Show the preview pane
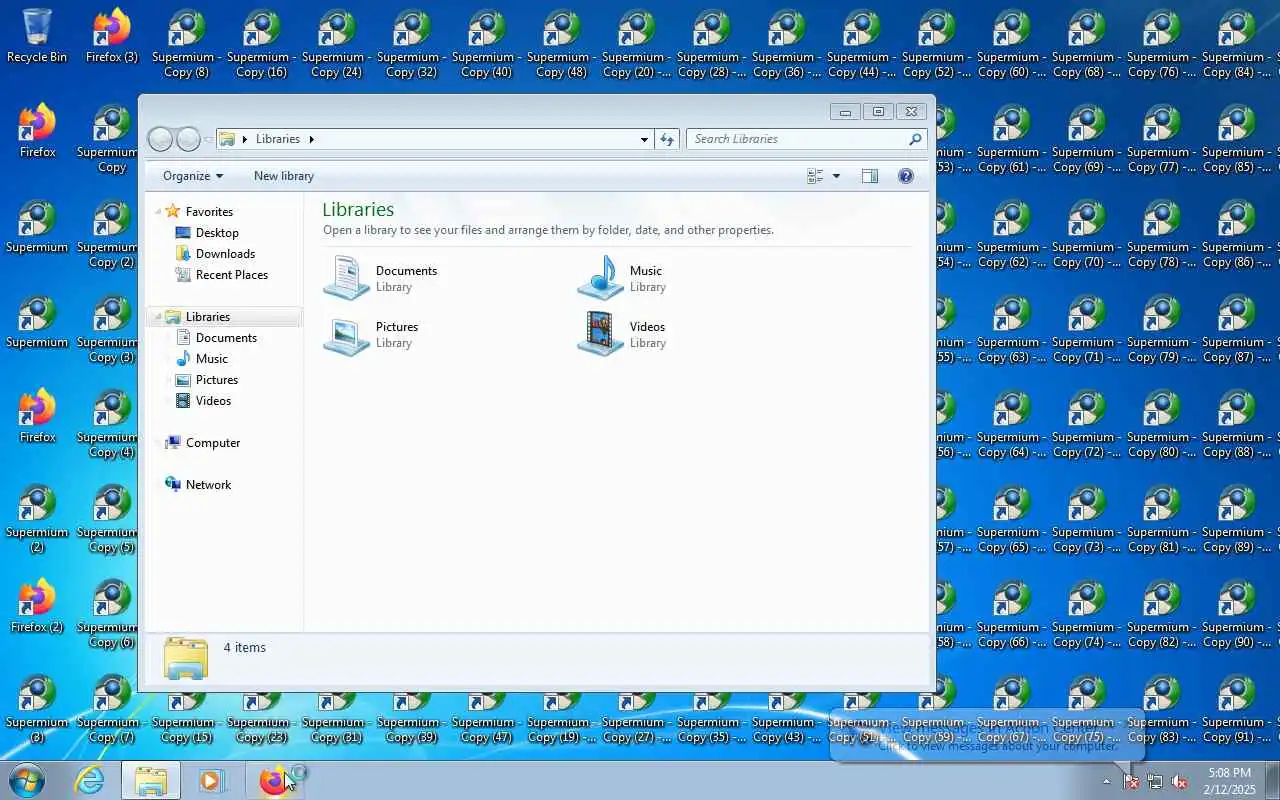This screenshot has height=800, width=1280. pos(870,176)
